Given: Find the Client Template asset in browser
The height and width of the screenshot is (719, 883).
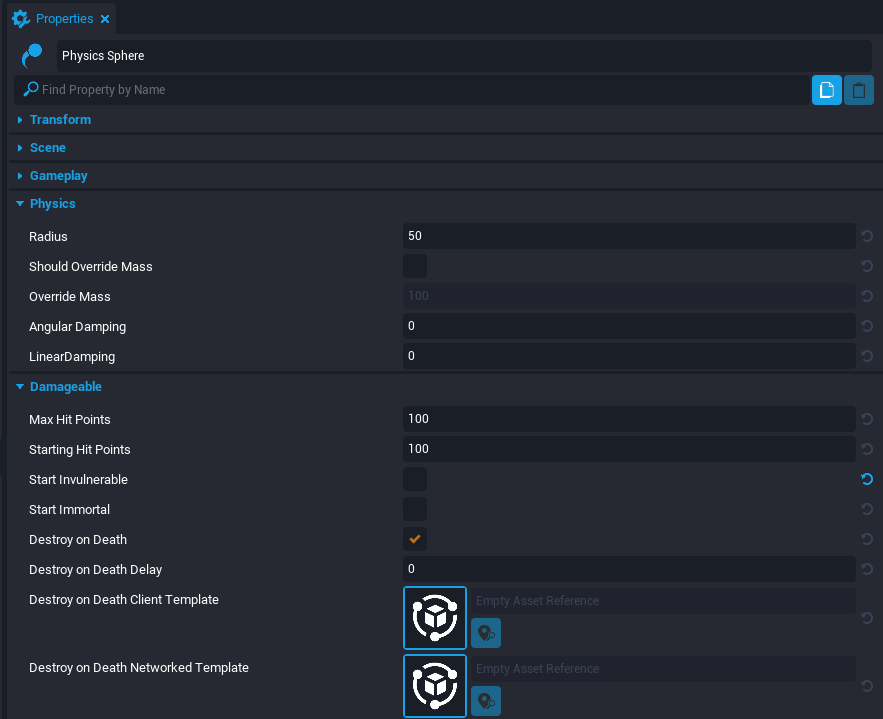Looking at the screenshot, I should point(486,633).
